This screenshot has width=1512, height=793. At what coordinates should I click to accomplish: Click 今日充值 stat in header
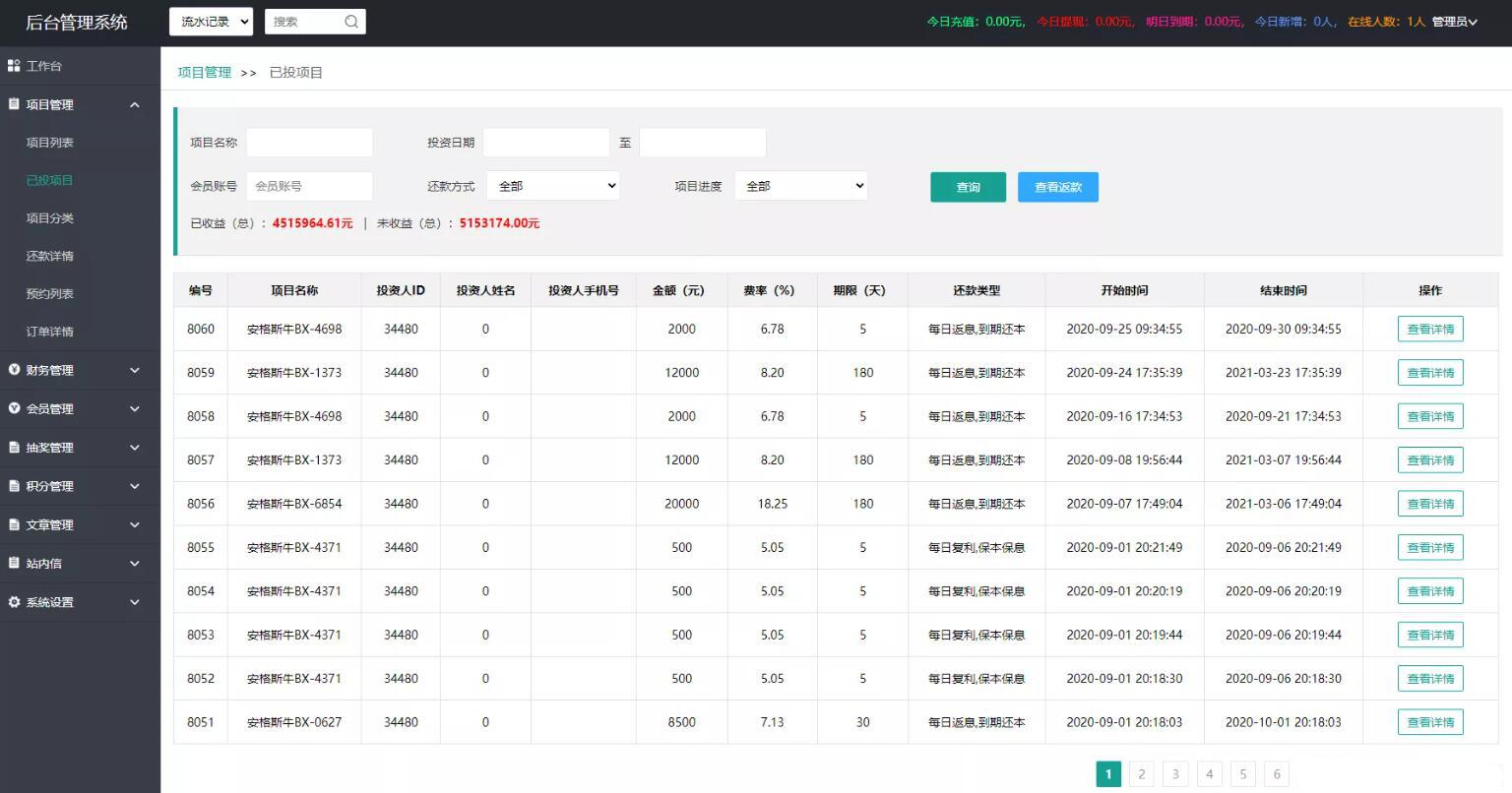pos(976,22)
